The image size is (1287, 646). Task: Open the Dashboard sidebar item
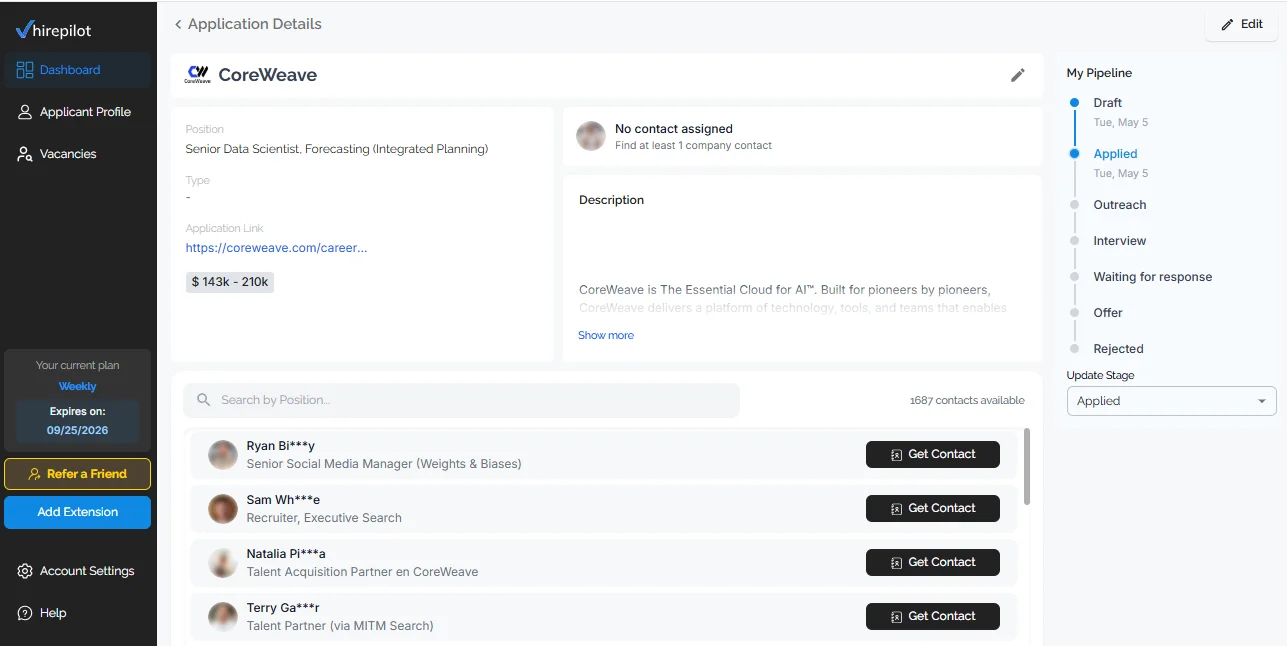(78, 70)
